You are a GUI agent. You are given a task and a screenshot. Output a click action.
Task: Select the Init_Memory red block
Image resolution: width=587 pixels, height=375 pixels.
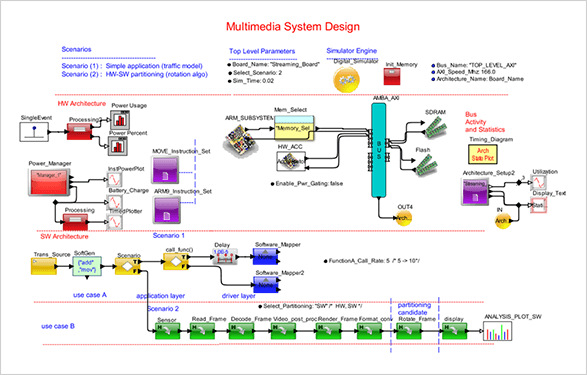[x=392, y=76]
